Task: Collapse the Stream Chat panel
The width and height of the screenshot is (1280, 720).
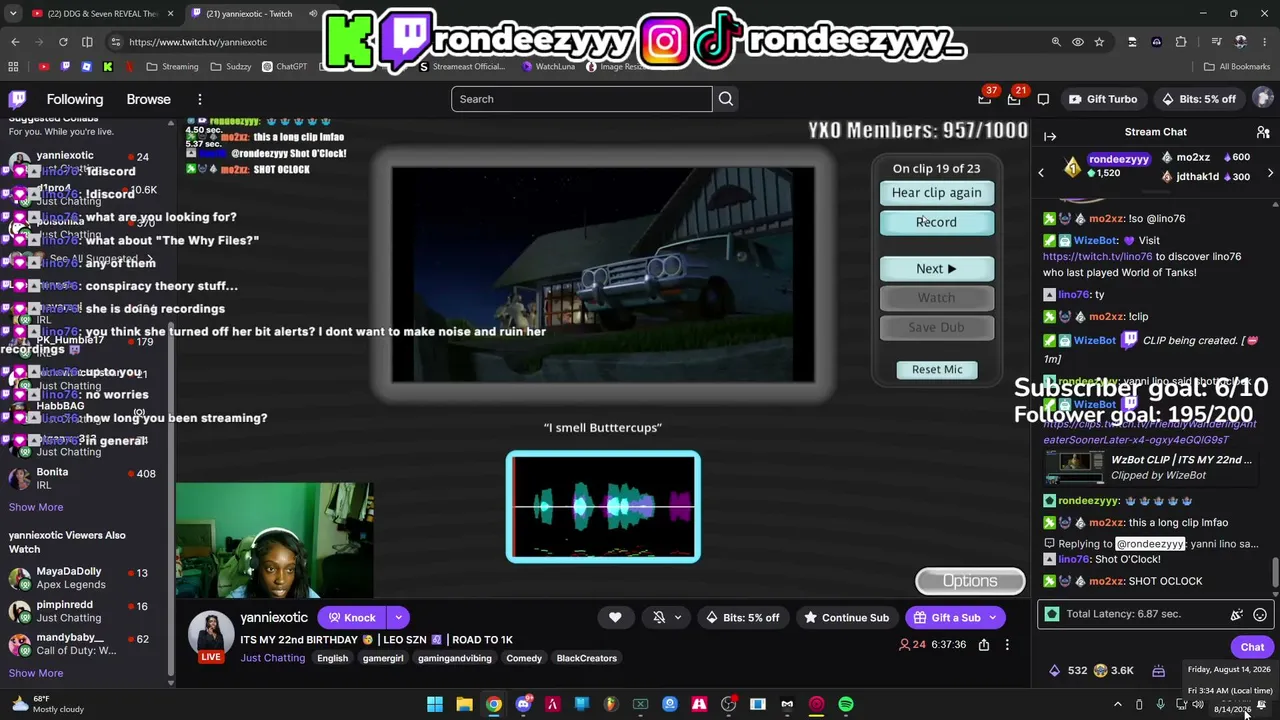Action: 1050,136
